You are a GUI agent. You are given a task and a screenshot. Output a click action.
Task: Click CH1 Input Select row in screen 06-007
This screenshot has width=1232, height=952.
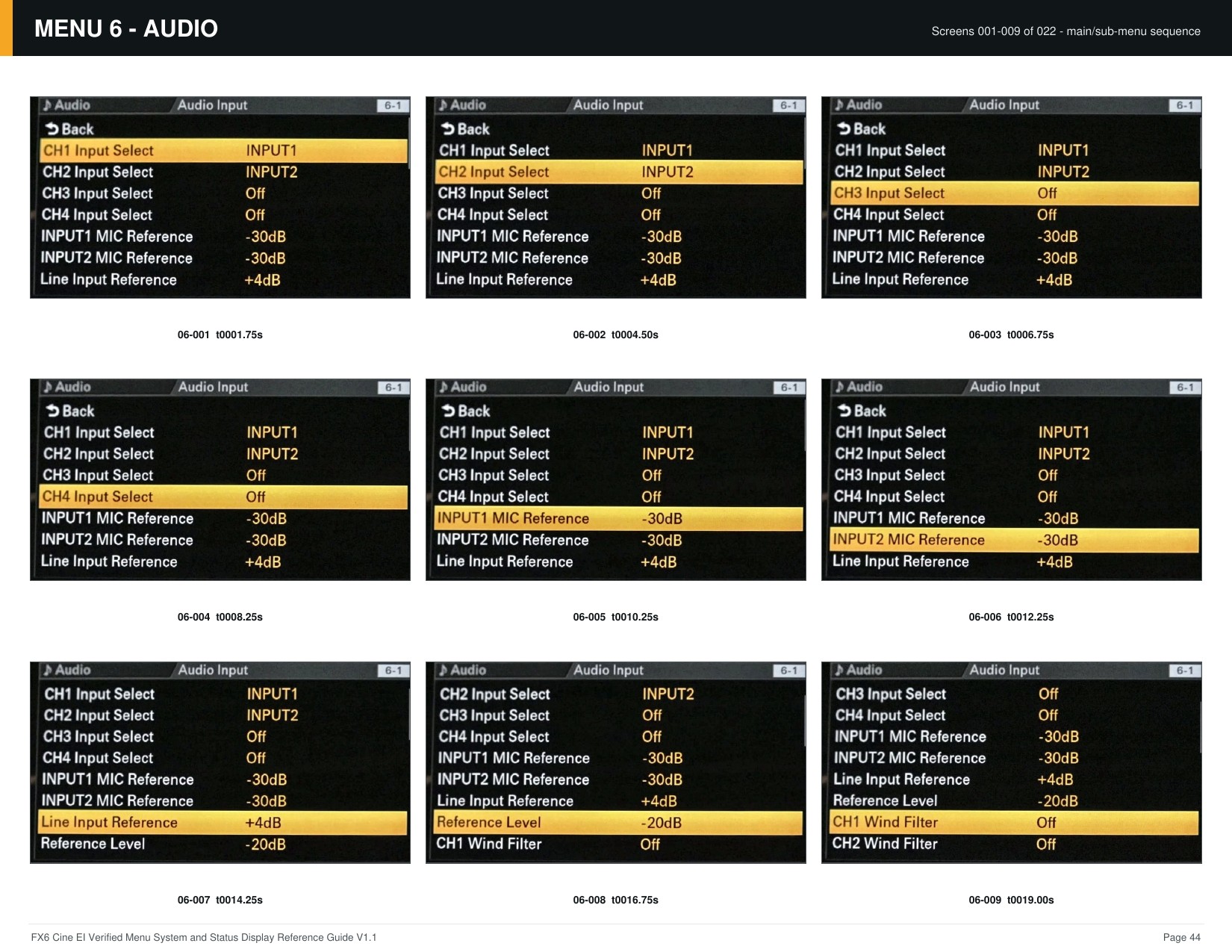[223, 694]
